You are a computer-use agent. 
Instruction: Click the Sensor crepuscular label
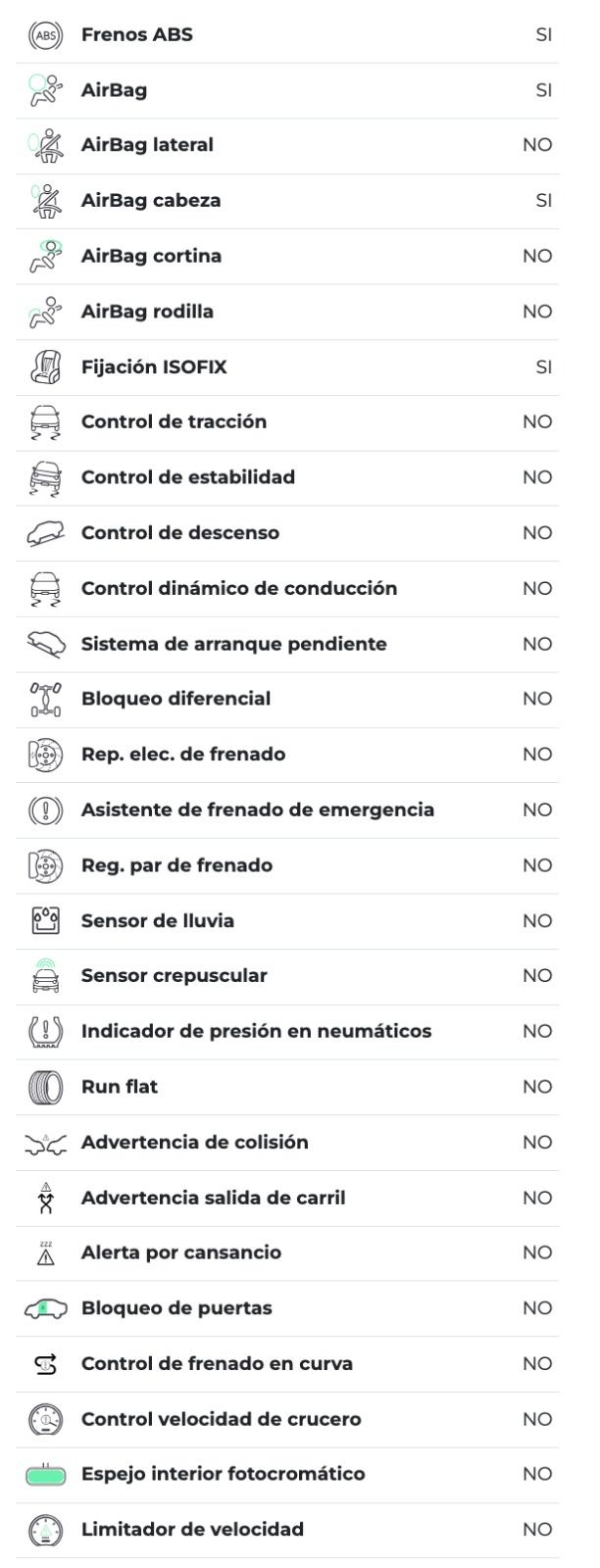pyautogui.click(x=174, y=976)
